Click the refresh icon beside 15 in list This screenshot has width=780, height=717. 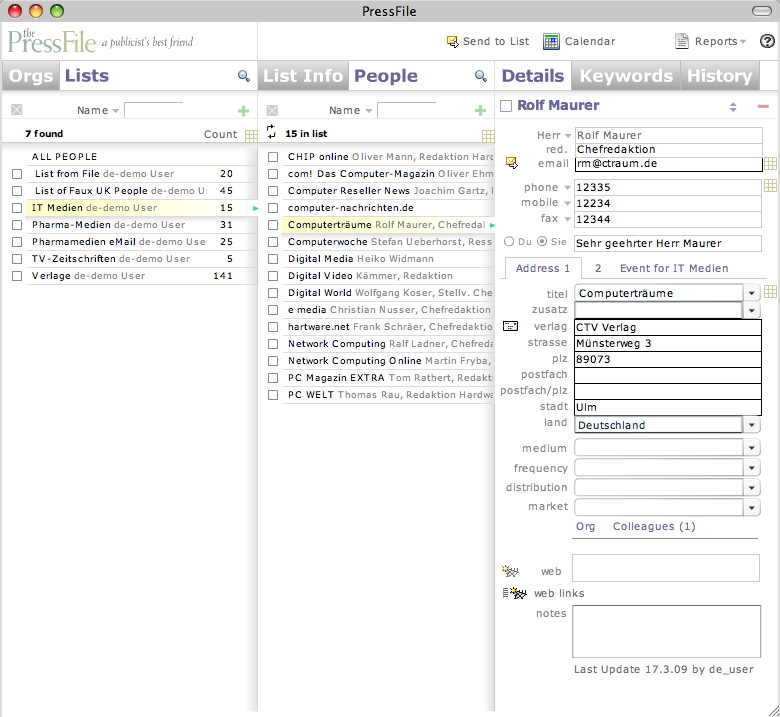pos(270,132)
